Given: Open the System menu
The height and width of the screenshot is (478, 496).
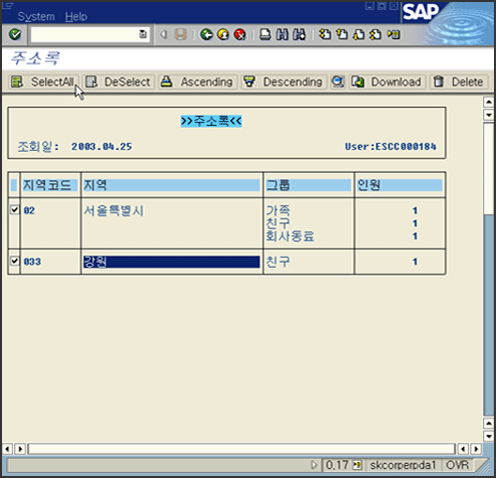Looking at the screenshot, I should (36, 16).
